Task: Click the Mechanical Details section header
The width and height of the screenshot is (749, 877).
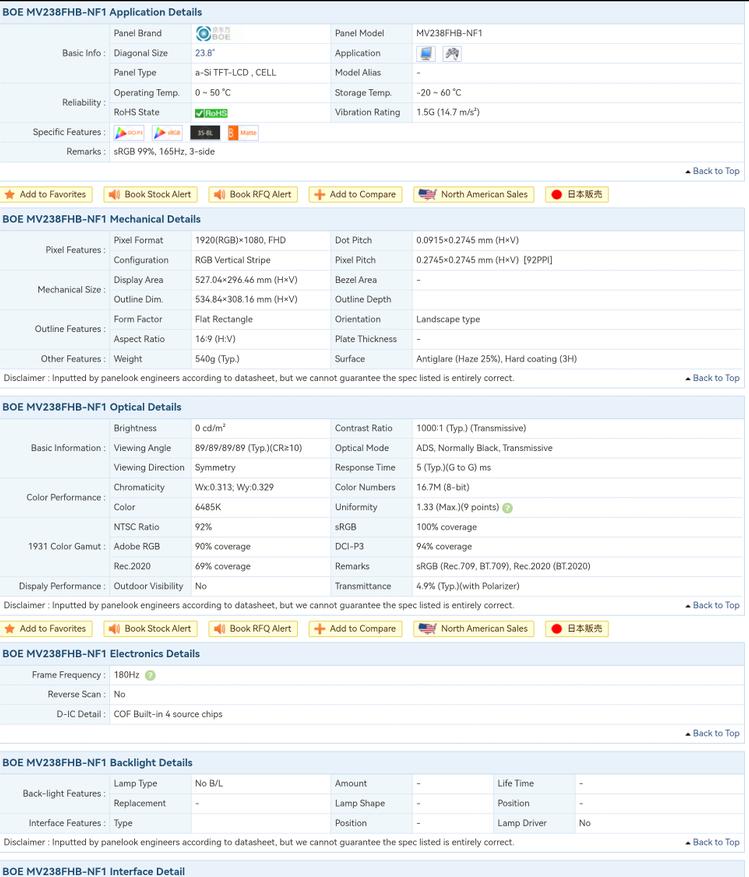Action: (x=101, y=219)
